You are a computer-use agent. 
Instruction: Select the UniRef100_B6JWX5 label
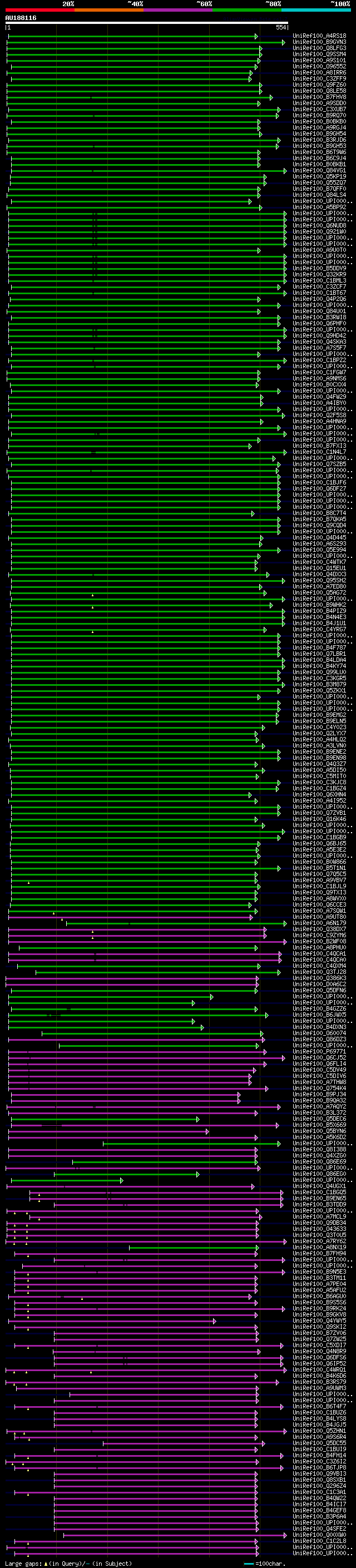(x=319, y=1015)
